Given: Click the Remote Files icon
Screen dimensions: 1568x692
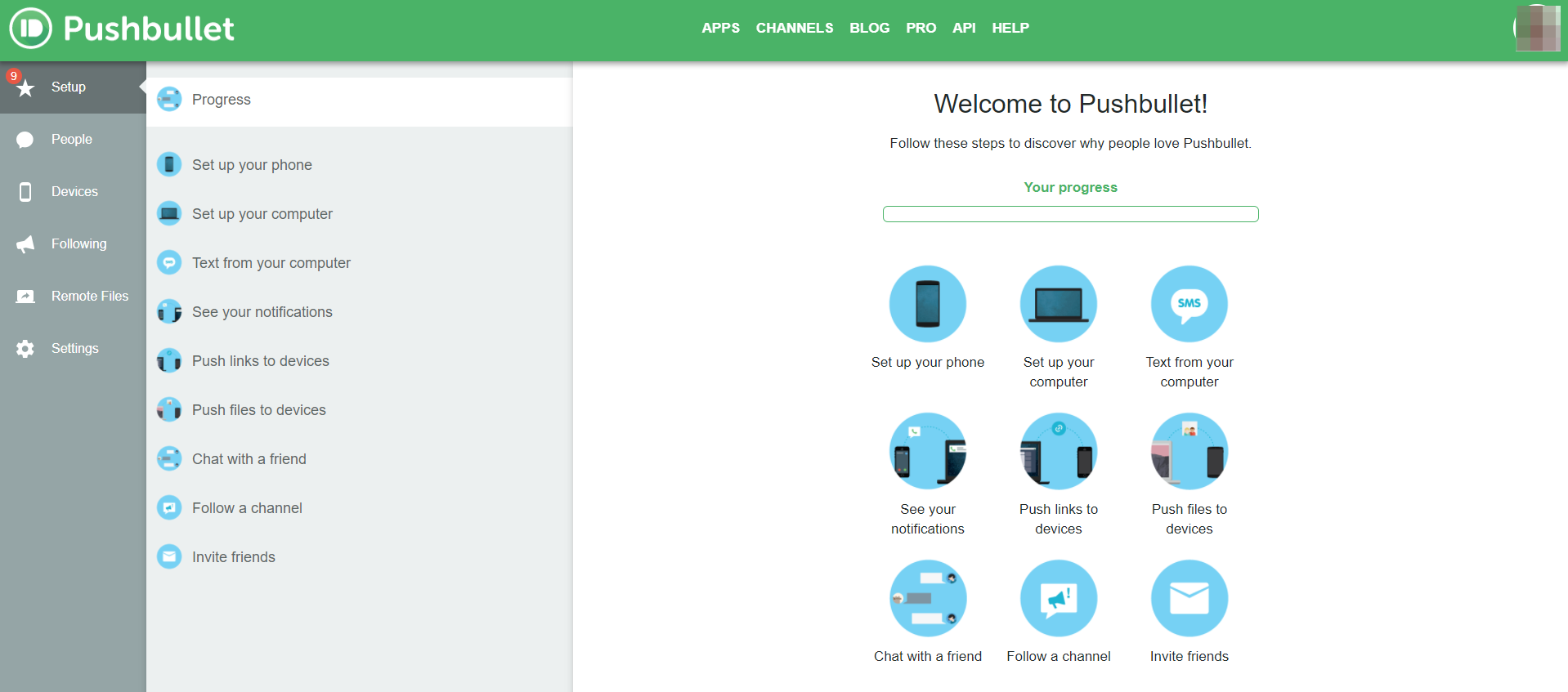Looking at the screenshot, I should click(25, 297).
